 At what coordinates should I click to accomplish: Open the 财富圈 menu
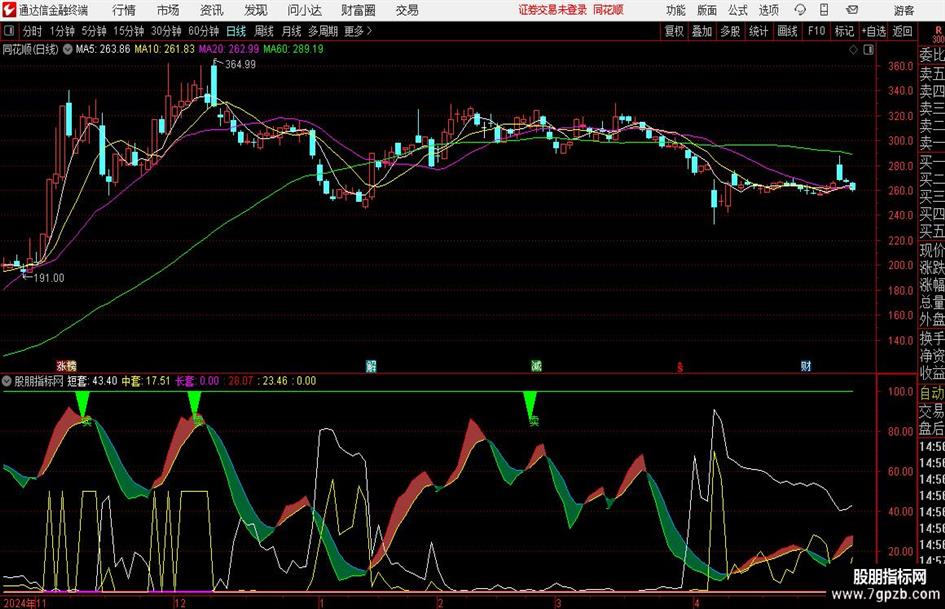pos(358,10)
